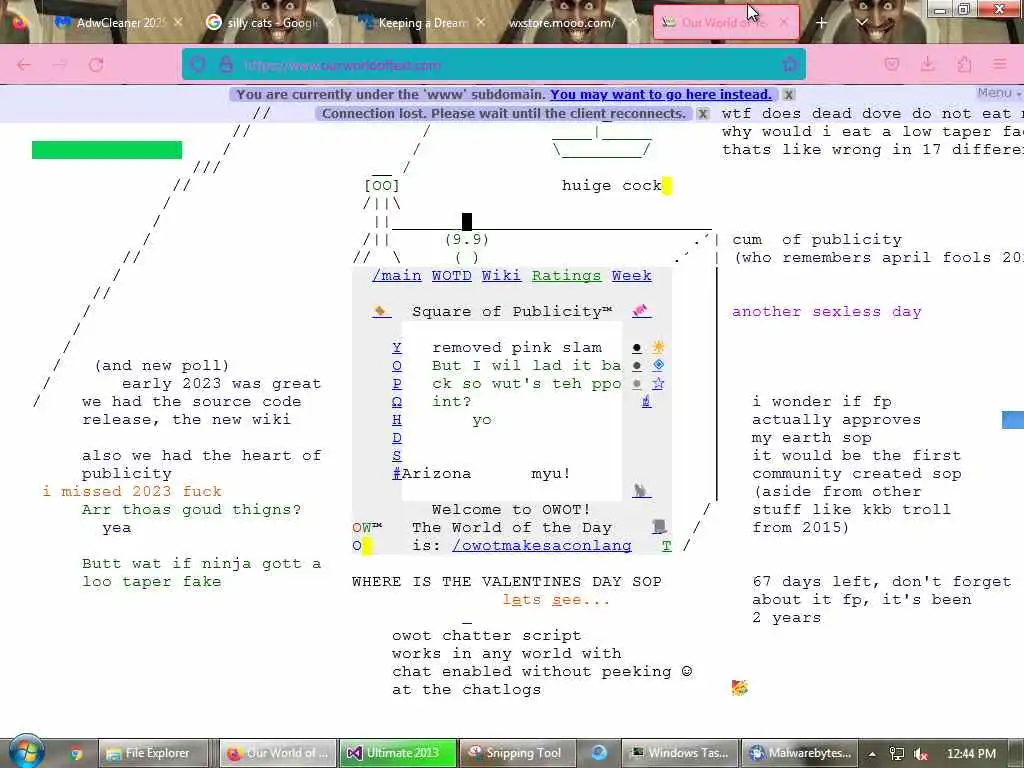The image size is (1024, 768).
Task: Close the AdwCleaner tab
Action: click(x=178, y=22)
